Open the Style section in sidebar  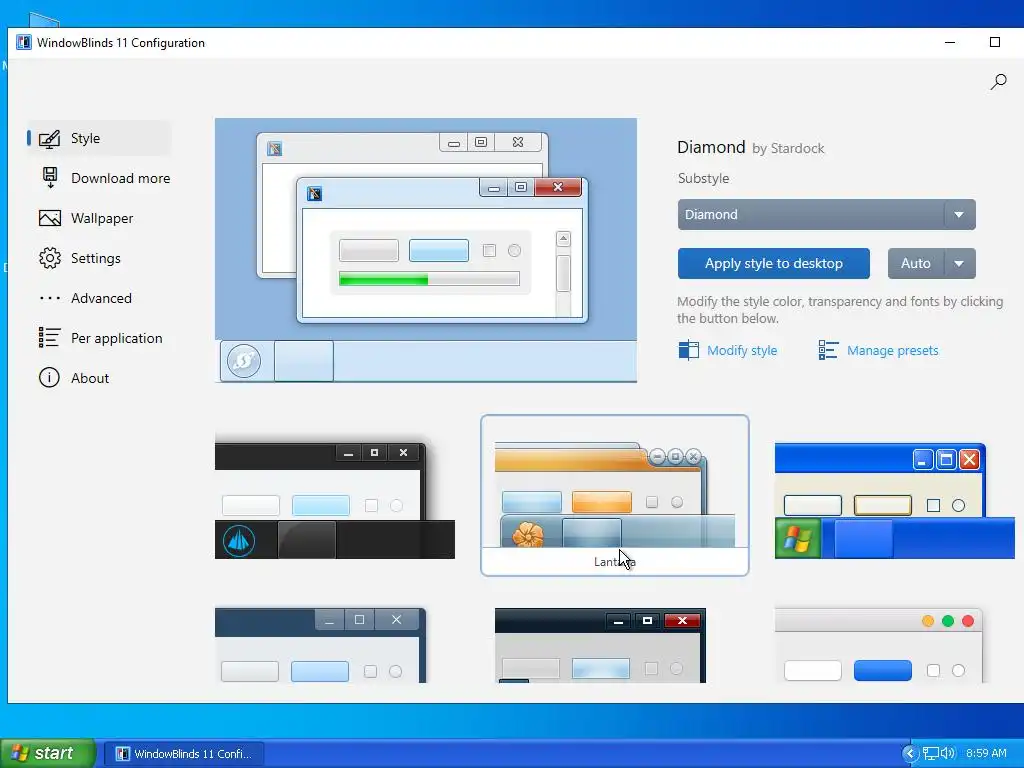(x=99, y=138)
